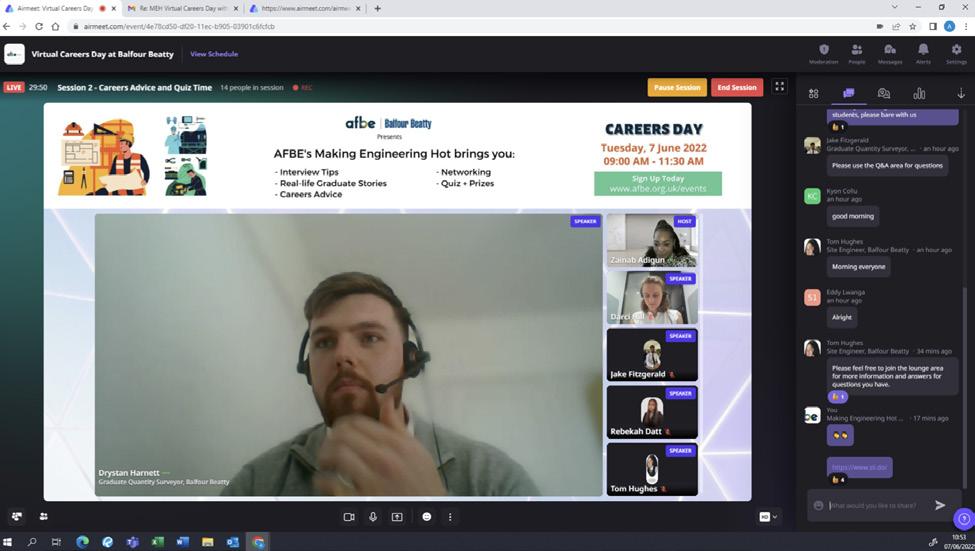Image resolution: width=975 pixels, height=551 pixels.
Task: Open Word from taskbar
Action: [x=182, y=542]
